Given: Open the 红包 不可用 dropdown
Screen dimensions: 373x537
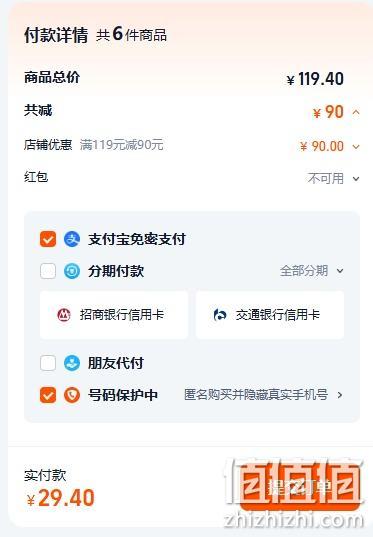Looking at the screenshot, I should coord(356,178).
